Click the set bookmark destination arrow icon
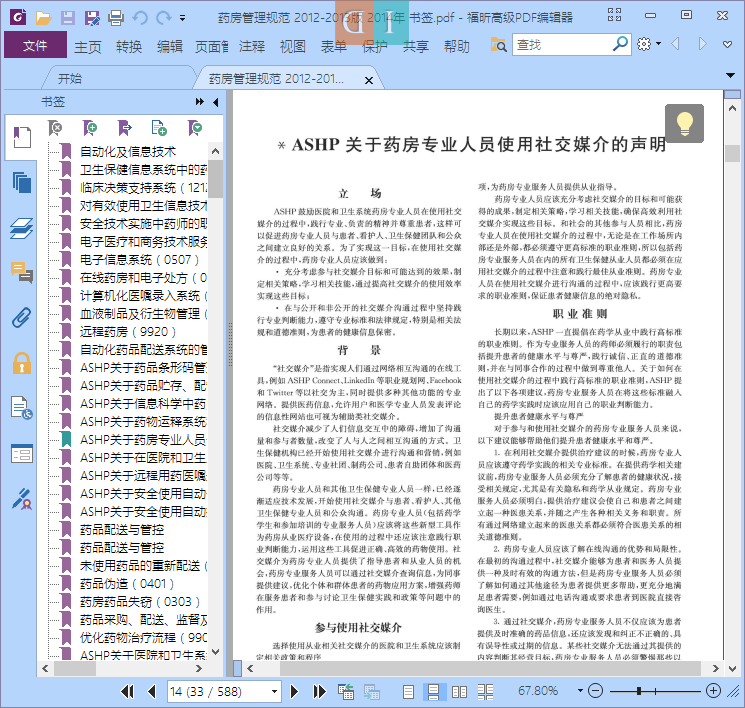 (x=124, y=128)
